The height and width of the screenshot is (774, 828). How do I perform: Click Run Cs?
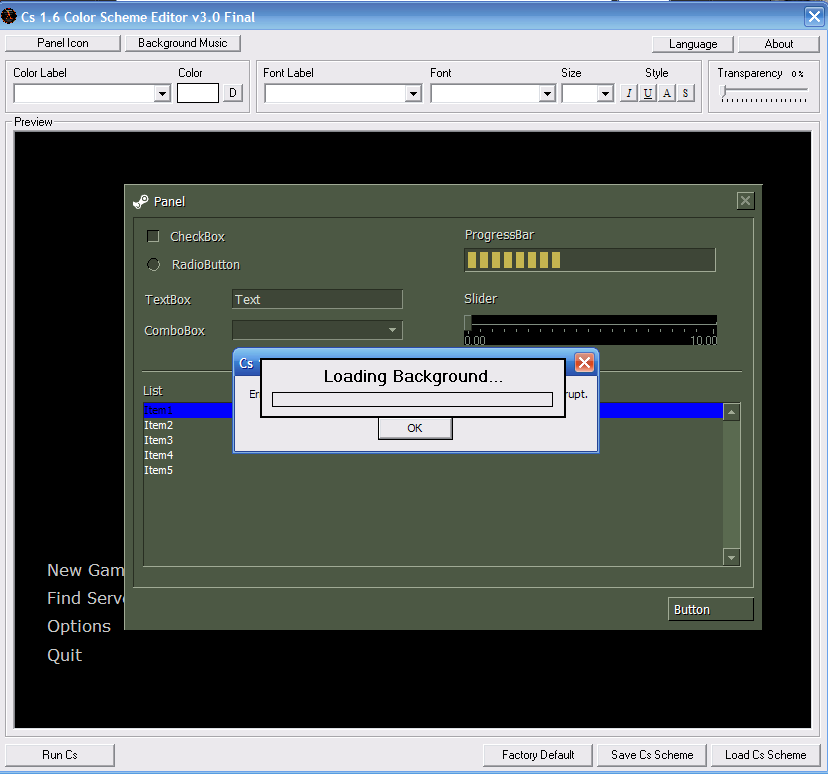(60, 755)
